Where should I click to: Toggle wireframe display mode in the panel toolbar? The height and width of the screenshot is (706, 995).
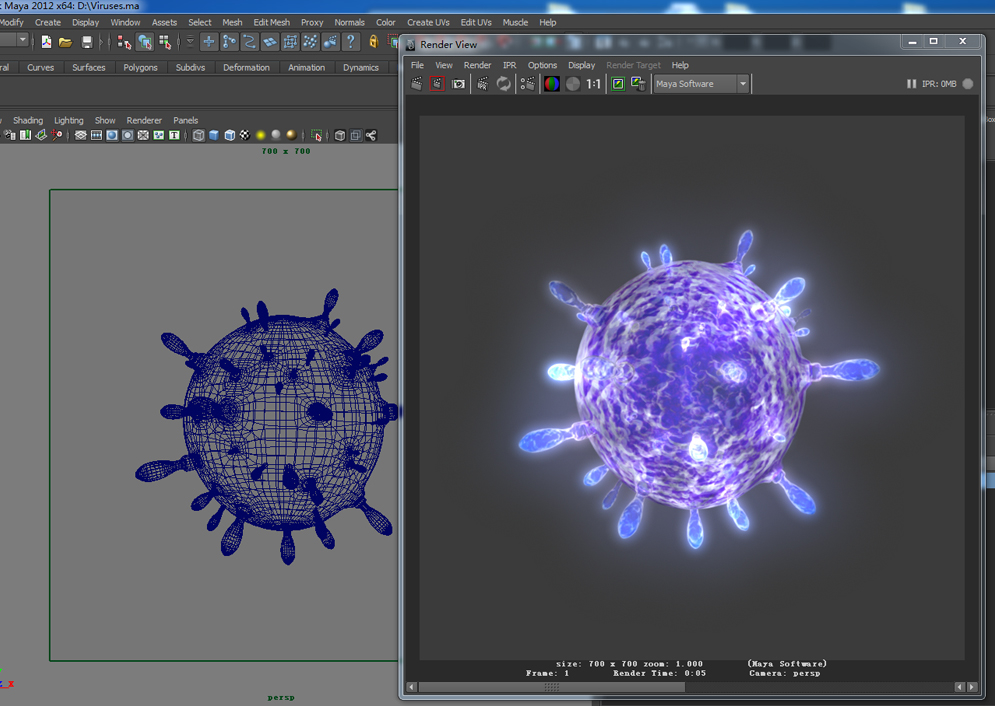coord(198,134)
